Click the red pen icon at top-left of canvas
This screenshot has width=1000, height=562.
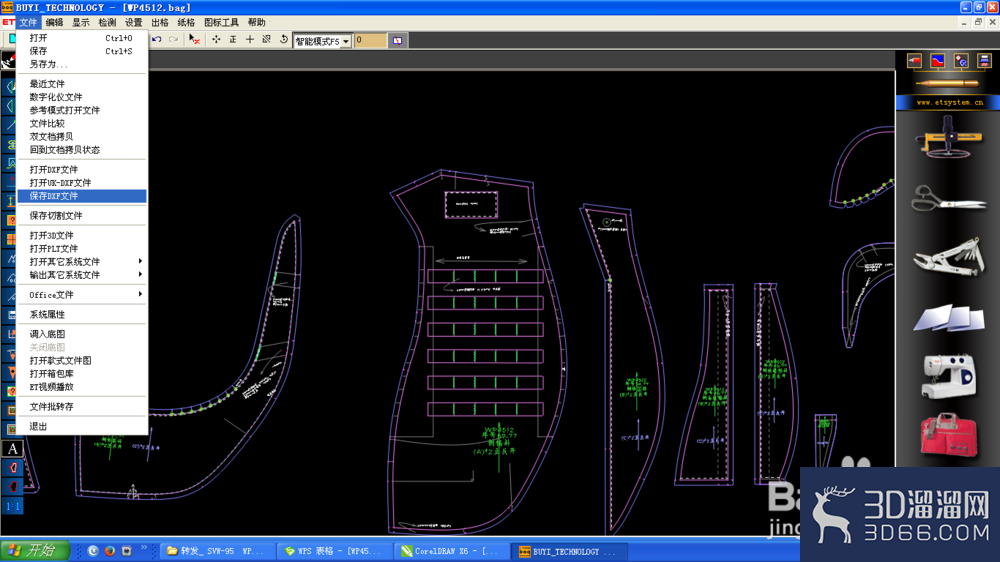point(8,61)
